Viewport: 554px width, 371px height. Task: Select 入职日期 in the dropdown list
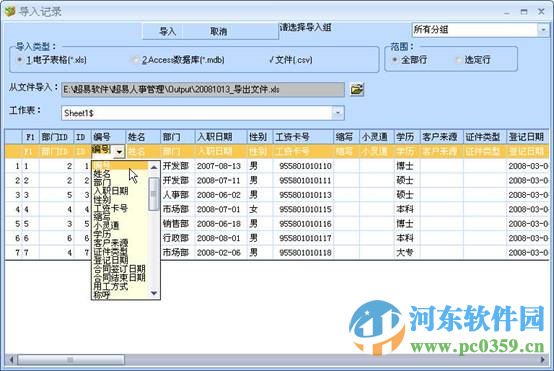pos(111,191)
